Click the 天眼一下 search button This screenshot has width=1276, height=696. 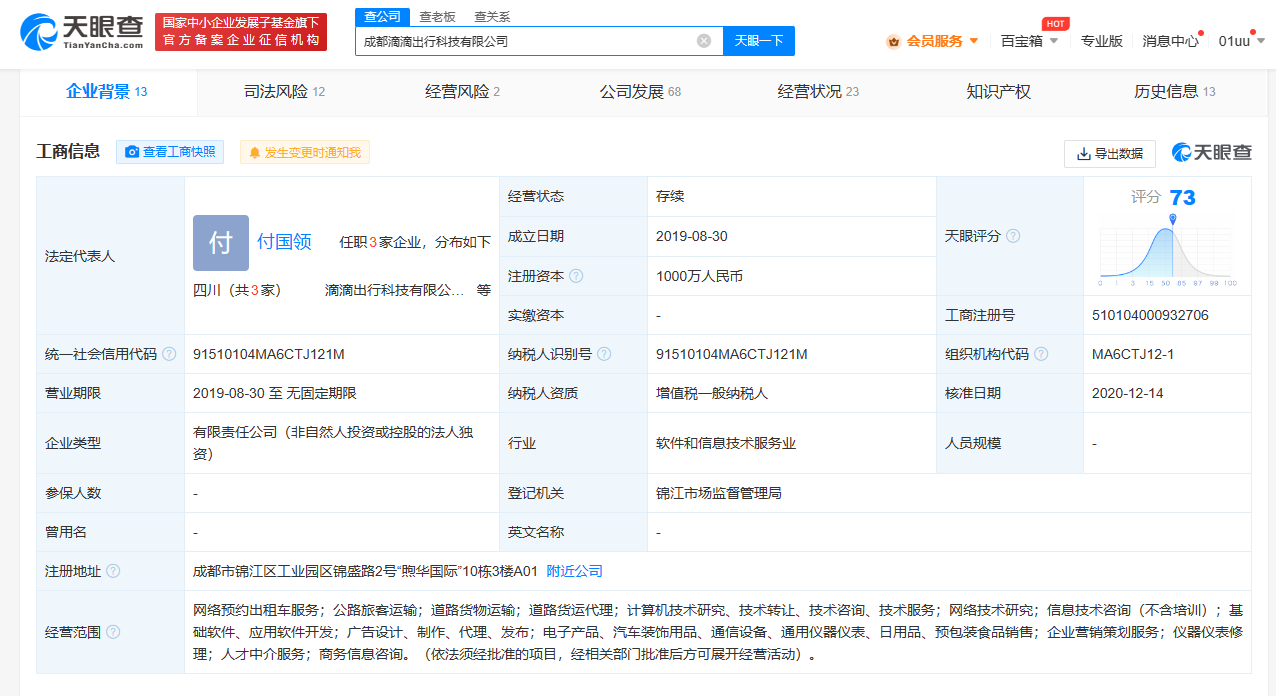759,41
